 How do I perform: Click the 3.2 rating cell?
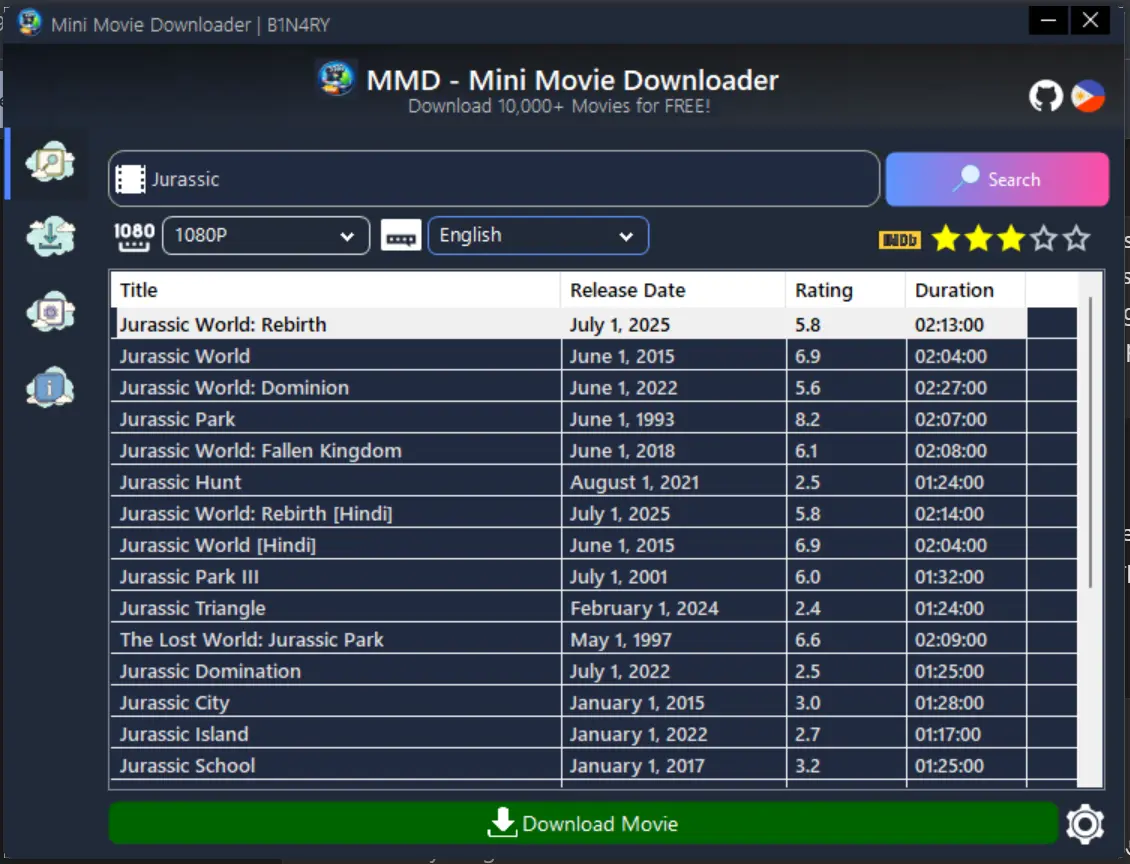[846, 766]
